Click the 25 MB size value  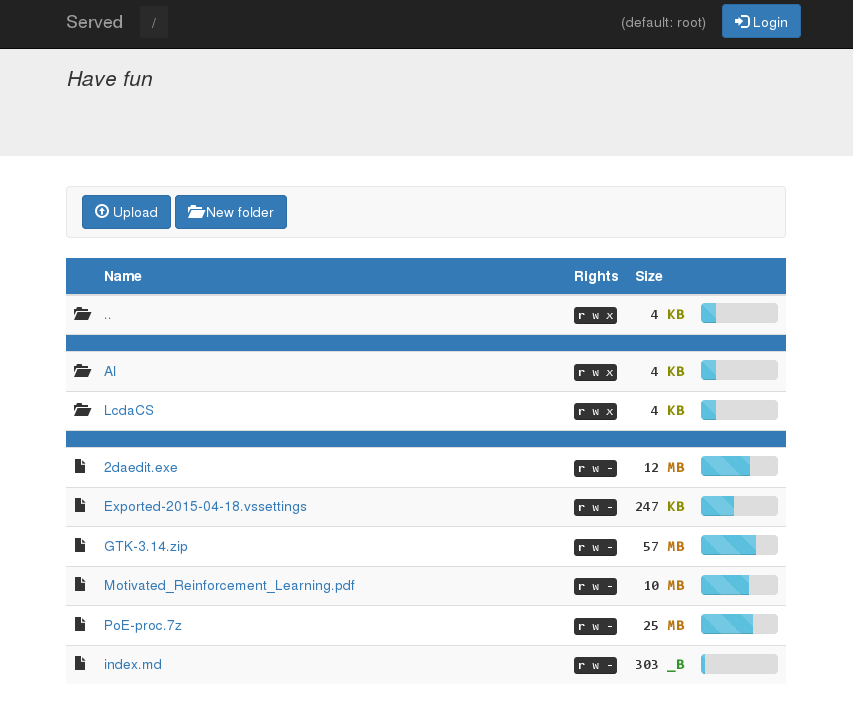[664, 626]
